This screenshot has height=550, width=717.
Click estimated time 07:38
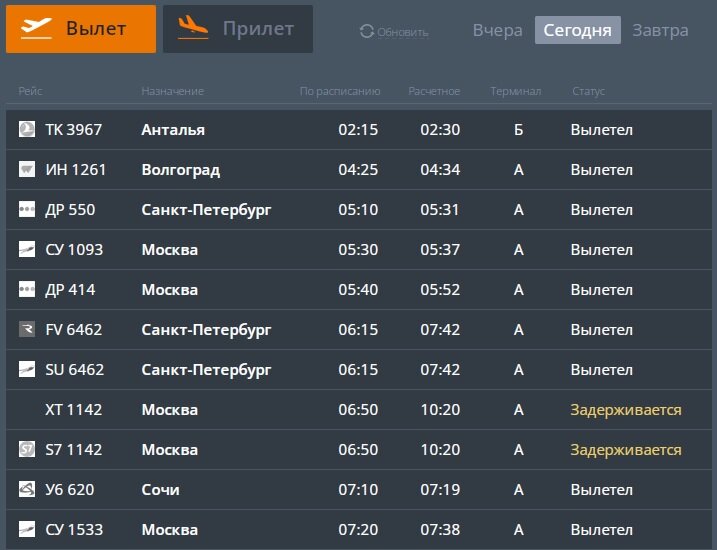[x=440, y=529]
